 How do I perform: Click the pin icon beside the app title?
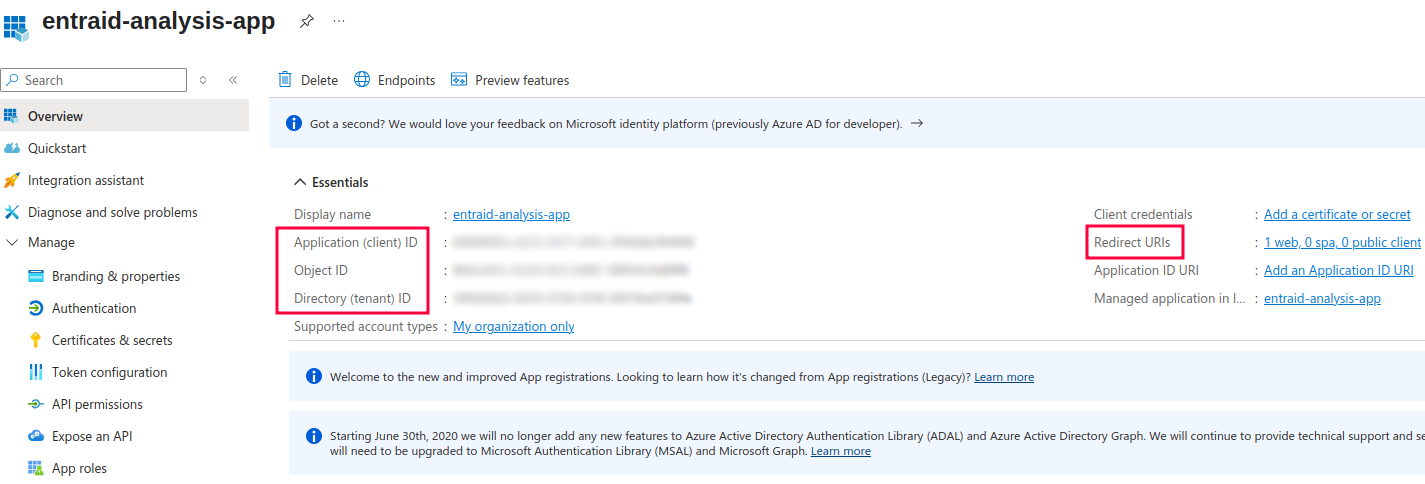coord(307,22)
